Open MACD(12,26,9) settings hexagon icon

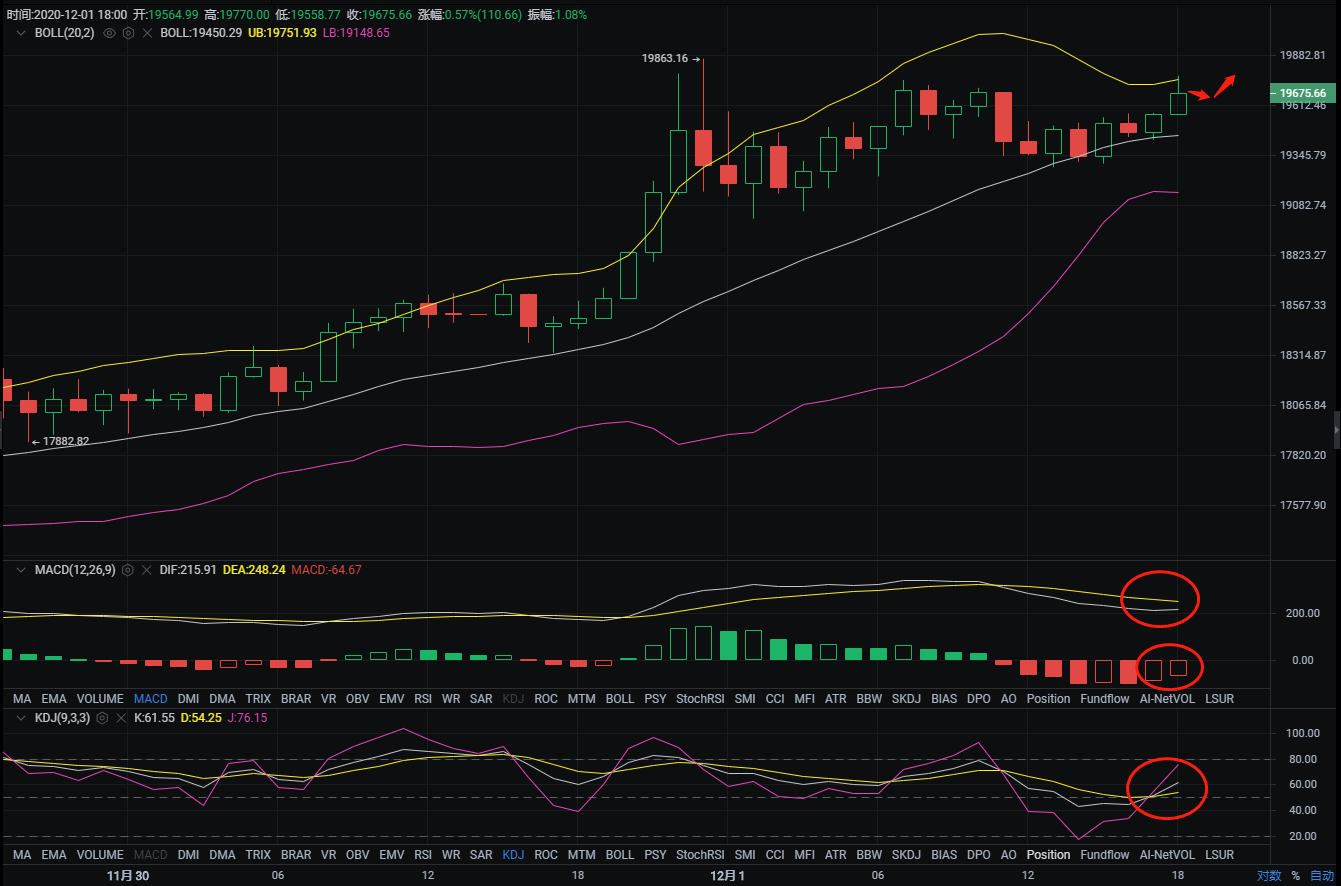coord(127,570)
